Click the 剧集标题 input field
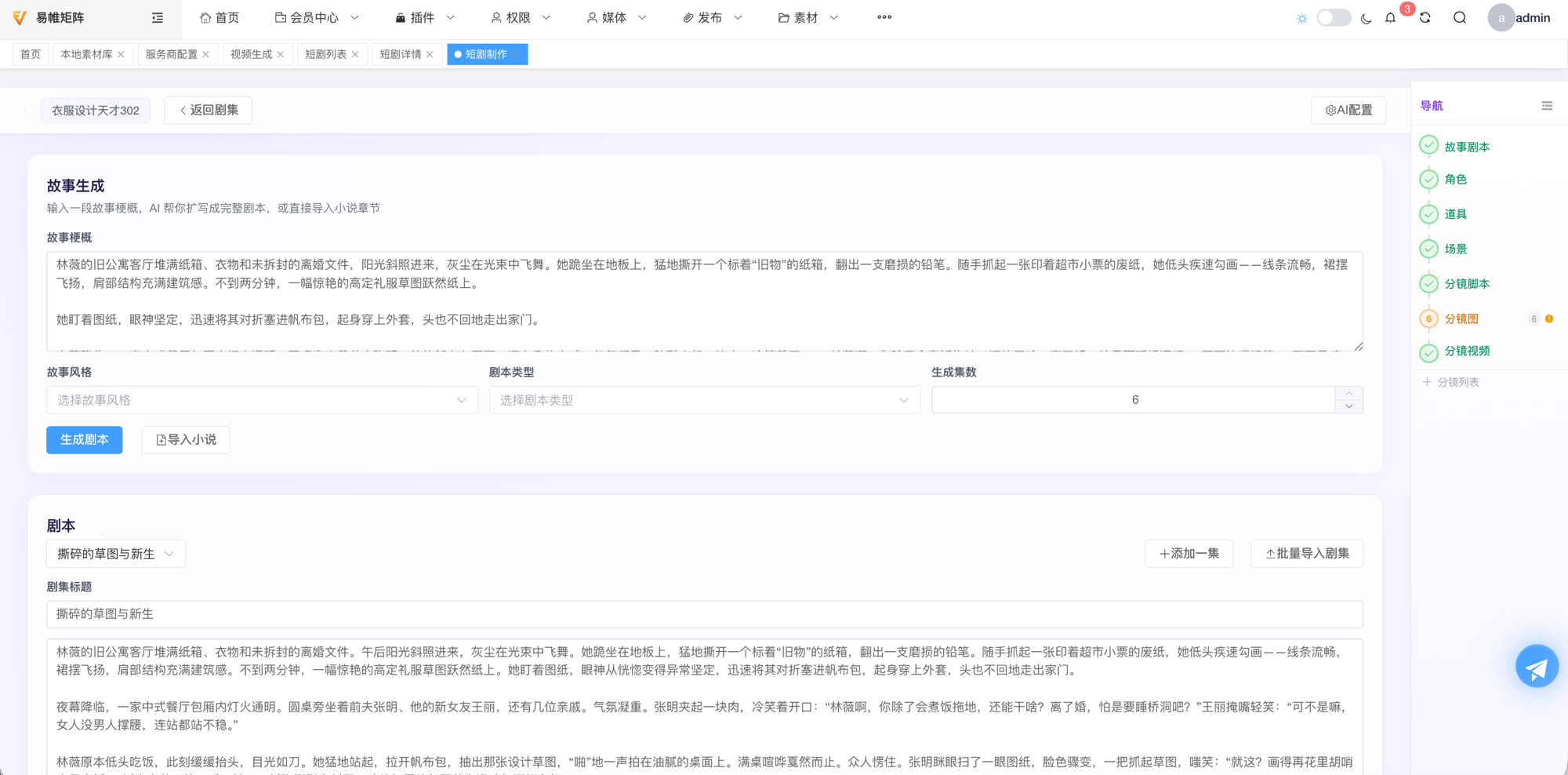The height and width of the screenshot is (775, 1568). 705,614
